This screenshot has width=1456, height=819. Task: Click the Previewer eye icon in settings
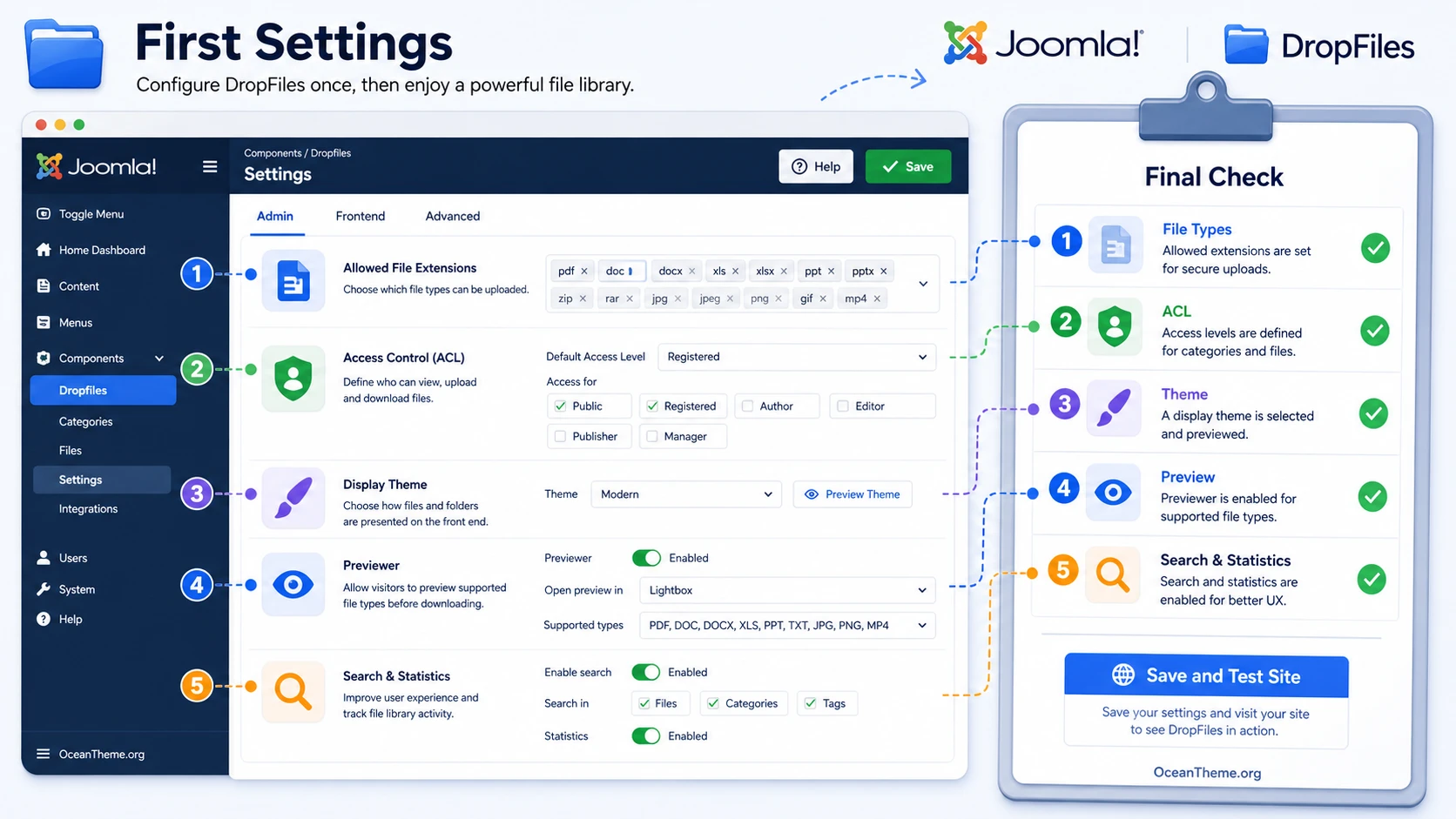coord(293,584)
